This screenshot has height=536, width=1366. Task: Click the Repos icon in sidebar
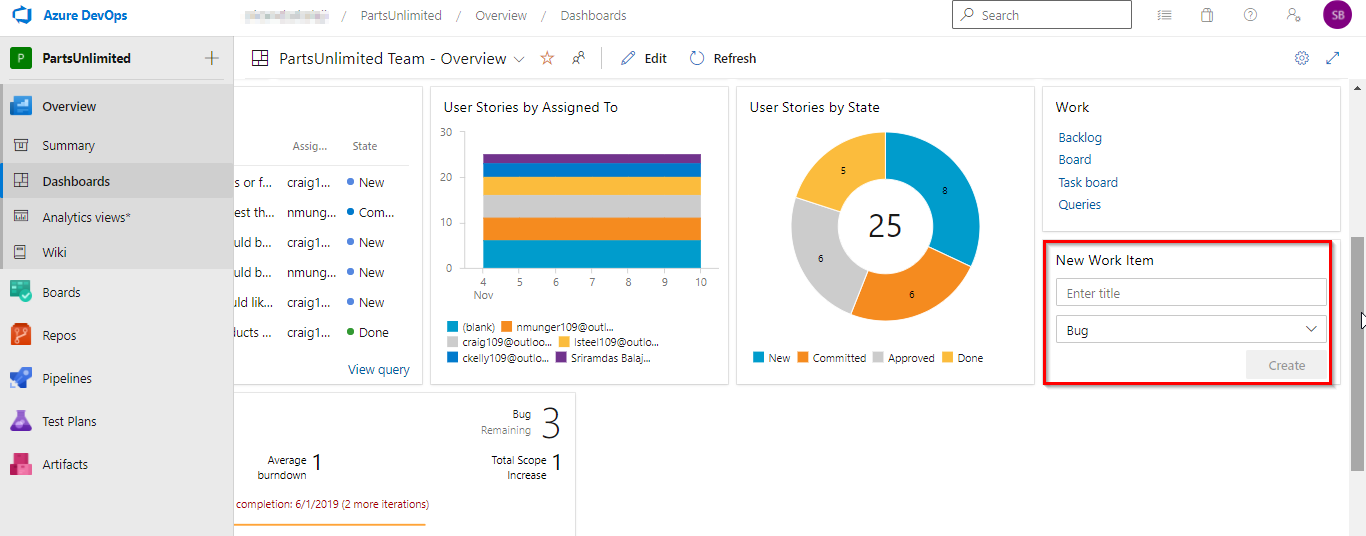21,335
